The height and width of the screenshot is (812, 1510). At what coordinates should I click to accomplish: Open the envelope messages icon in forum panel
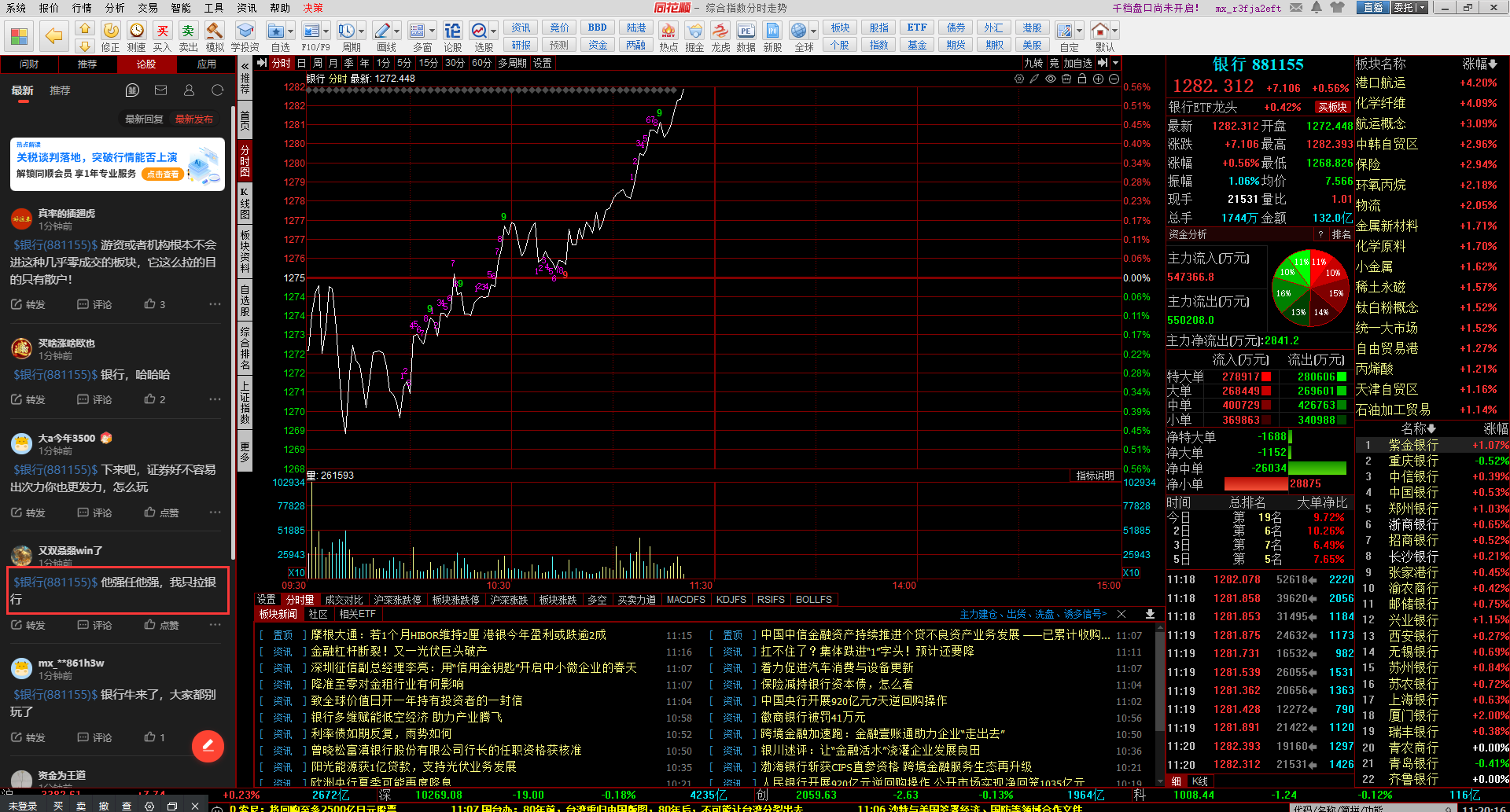160,90
